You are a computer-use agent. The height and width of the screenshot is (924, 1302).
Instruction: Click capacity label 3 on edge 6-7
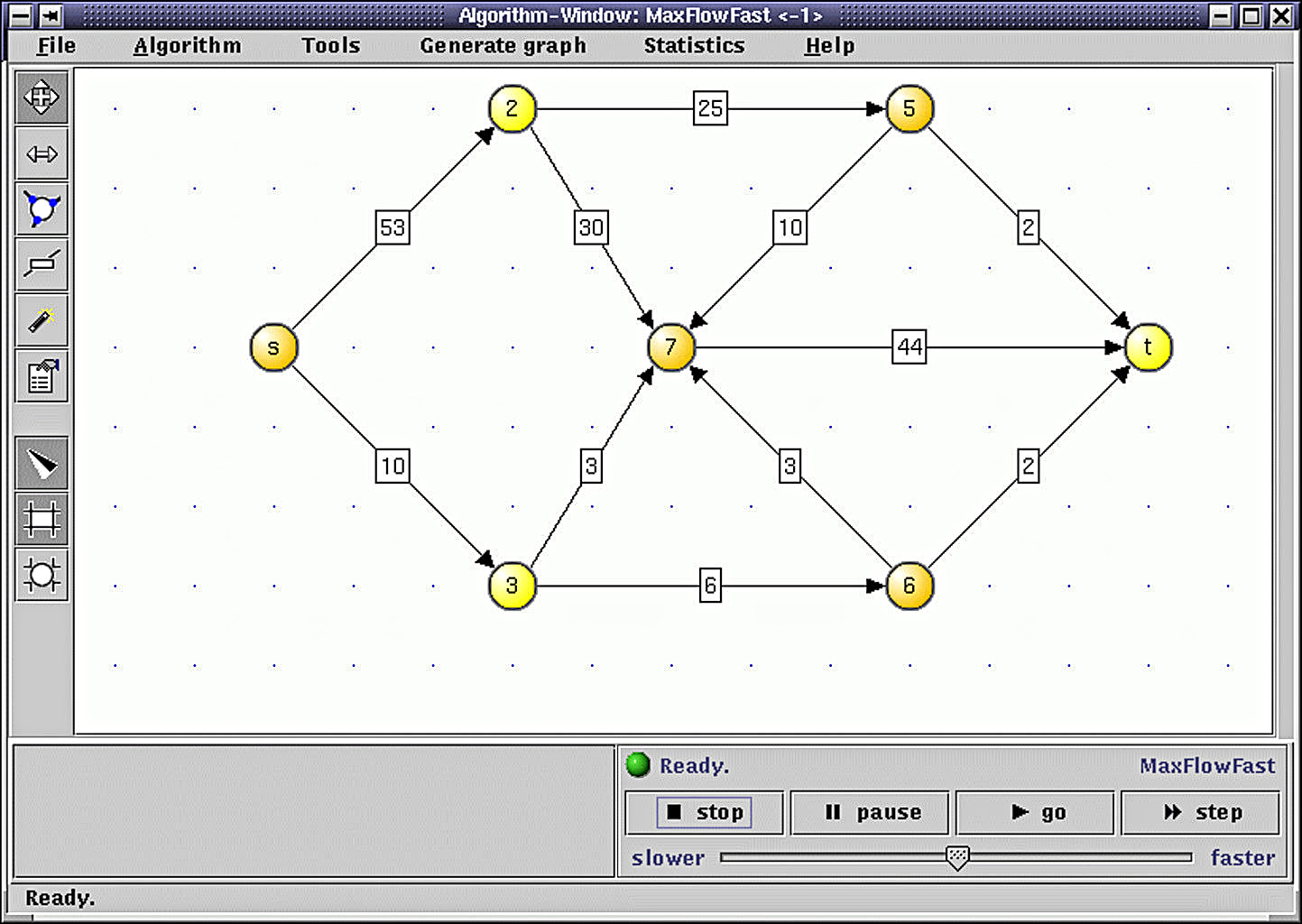click(790, 467)
